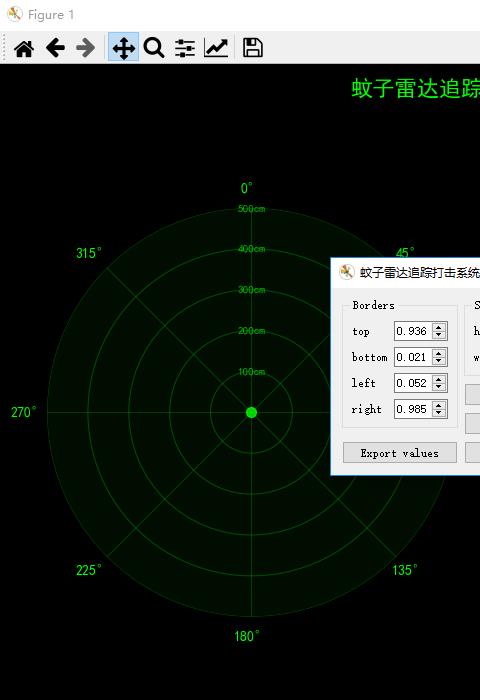Click the right border value field
480x700 pixels.
413,409
